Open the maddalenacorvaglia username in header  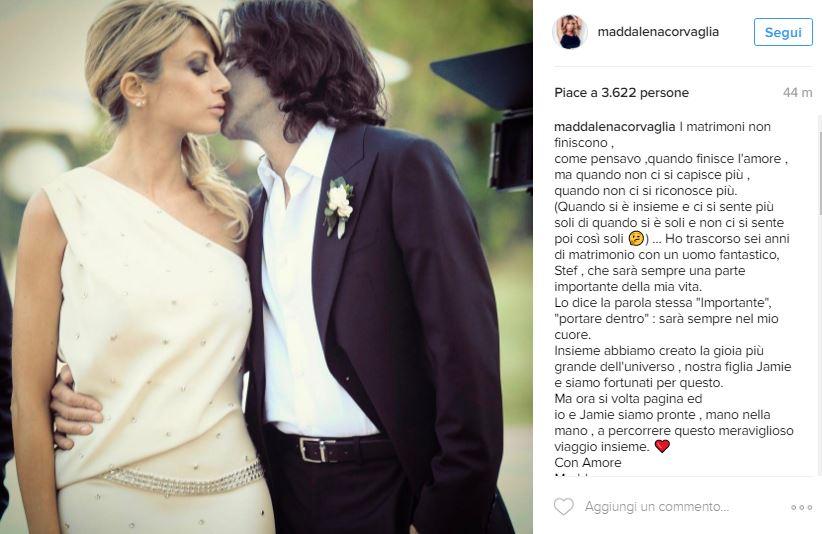coord(658,31)
